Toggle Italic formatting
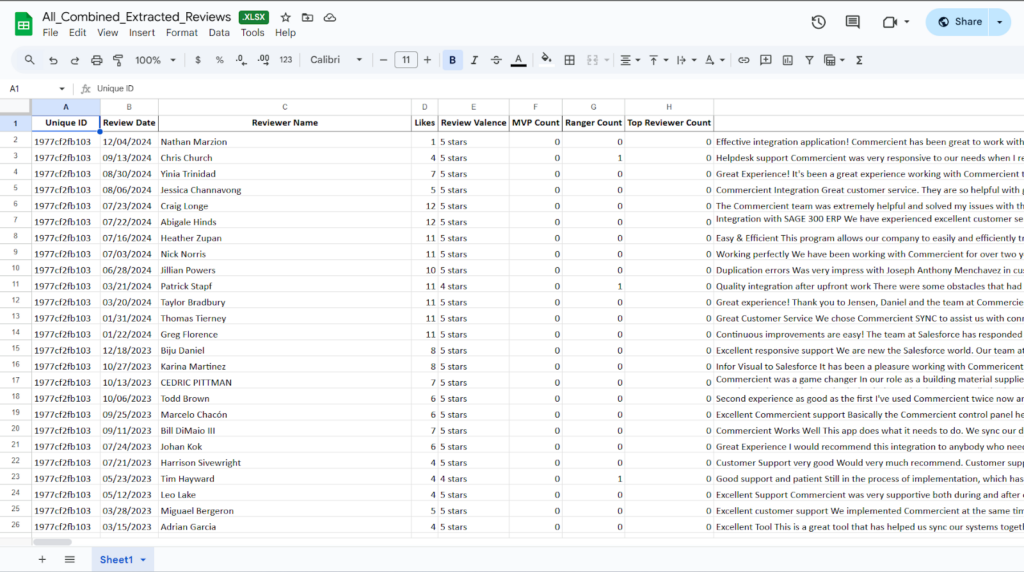1024x572 pixels. [x=475, y=60]
